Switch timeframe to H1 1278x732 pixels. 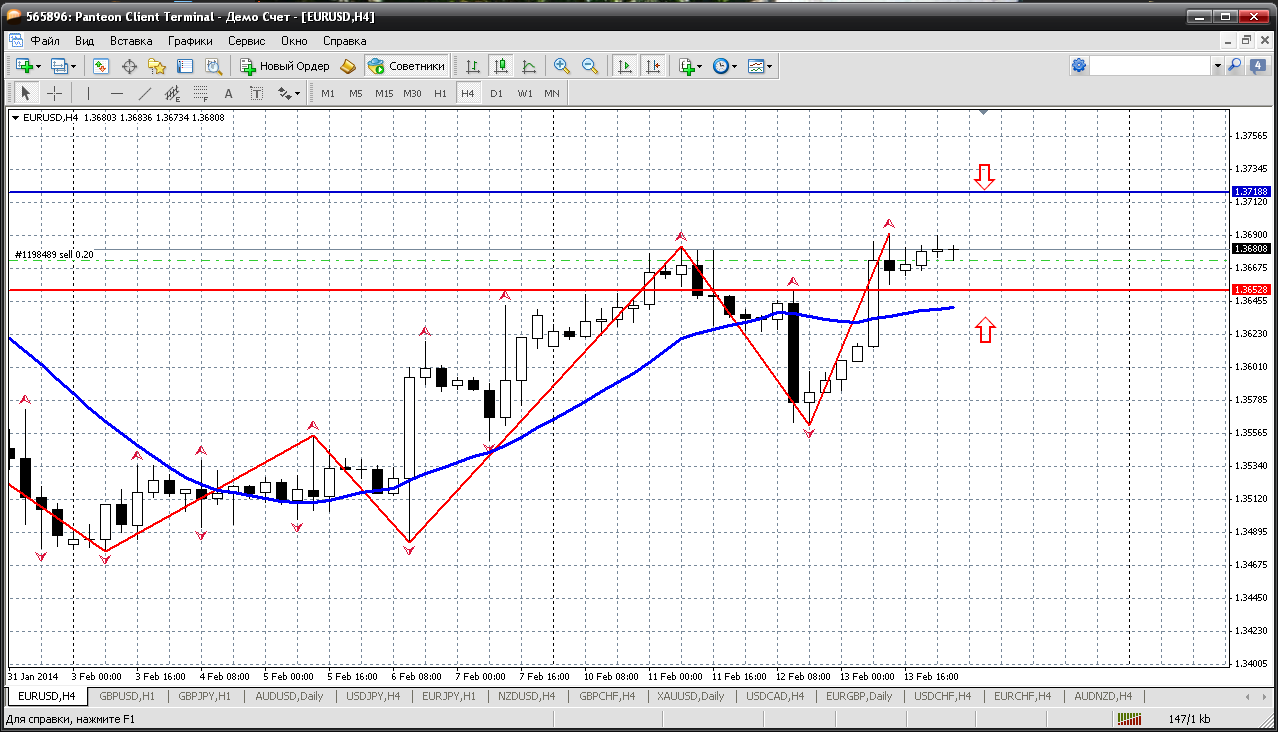pos(440,93)
